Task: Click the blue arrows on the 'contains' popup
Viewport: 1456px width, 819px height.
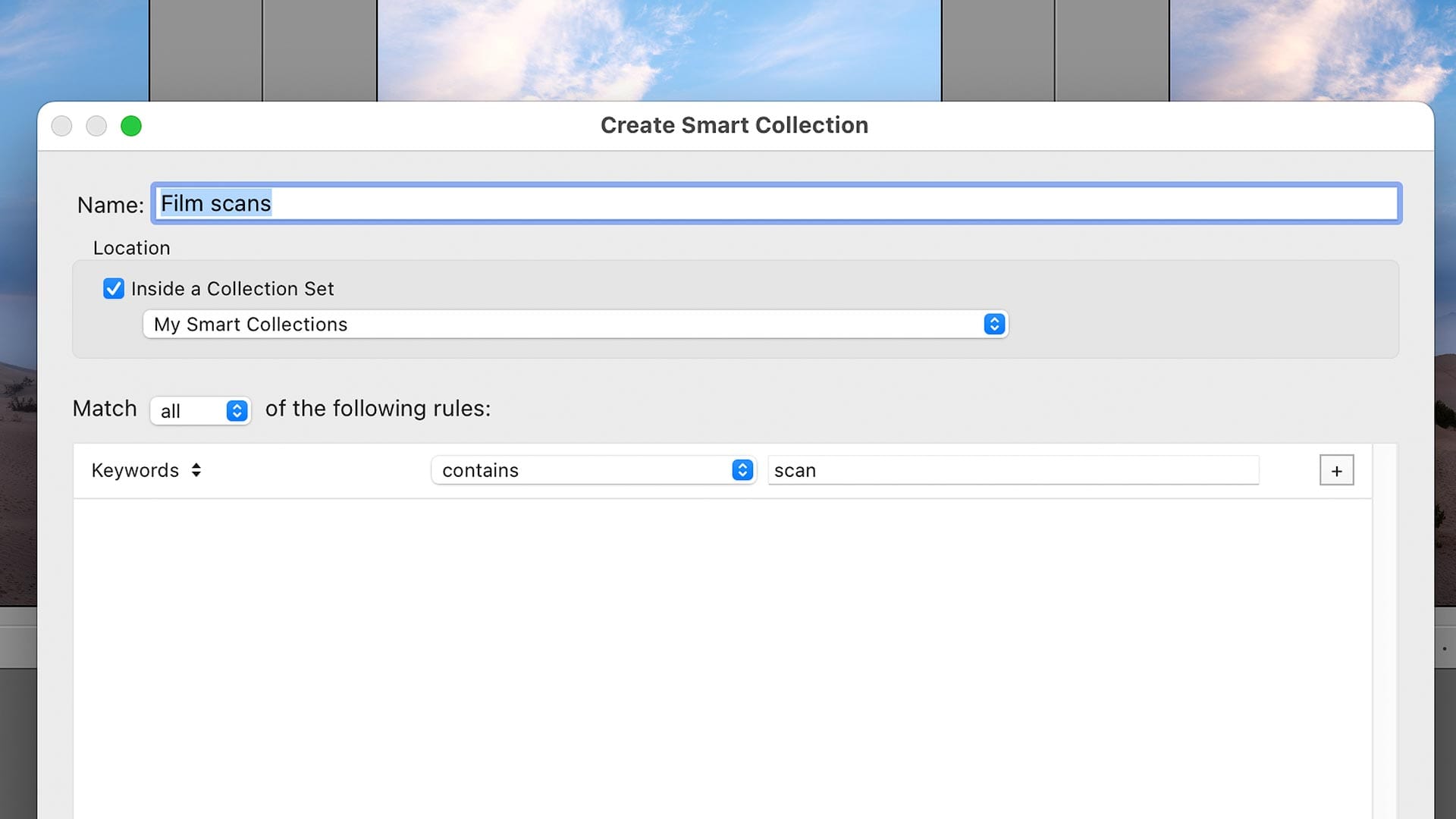Action: click(x=742, y=470)
